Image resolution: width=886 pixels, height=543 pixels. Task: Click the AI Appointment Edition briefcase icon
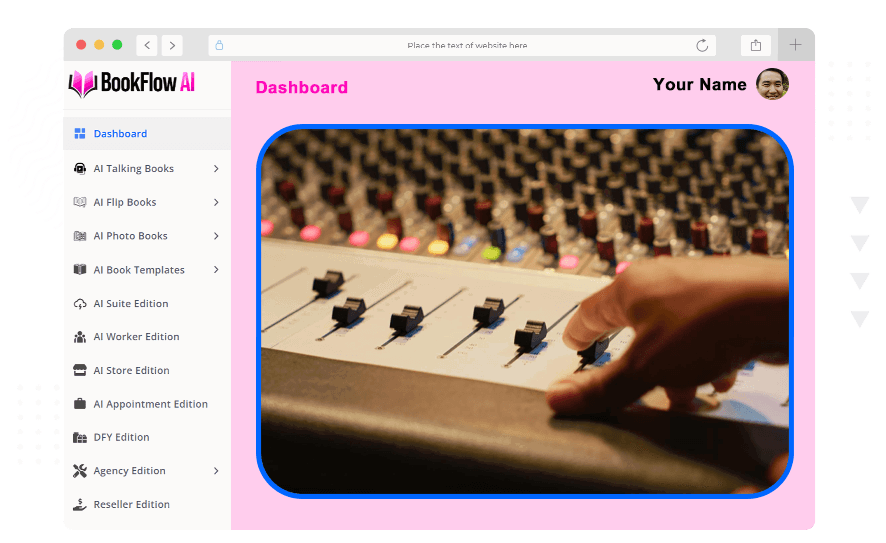80,404
